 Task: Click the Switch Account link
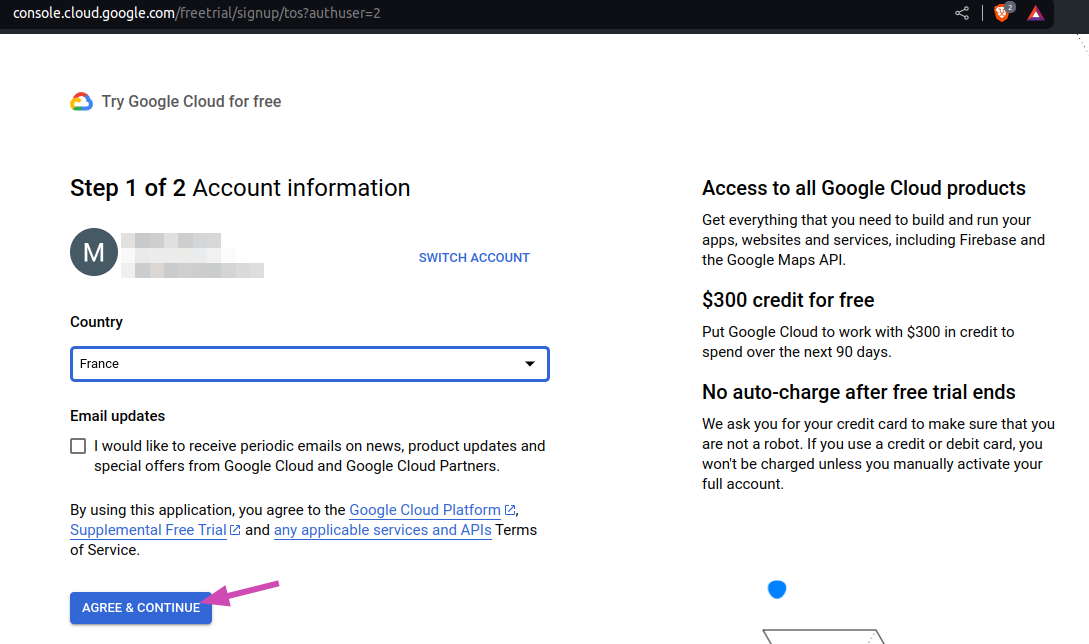tap(474, 258)
